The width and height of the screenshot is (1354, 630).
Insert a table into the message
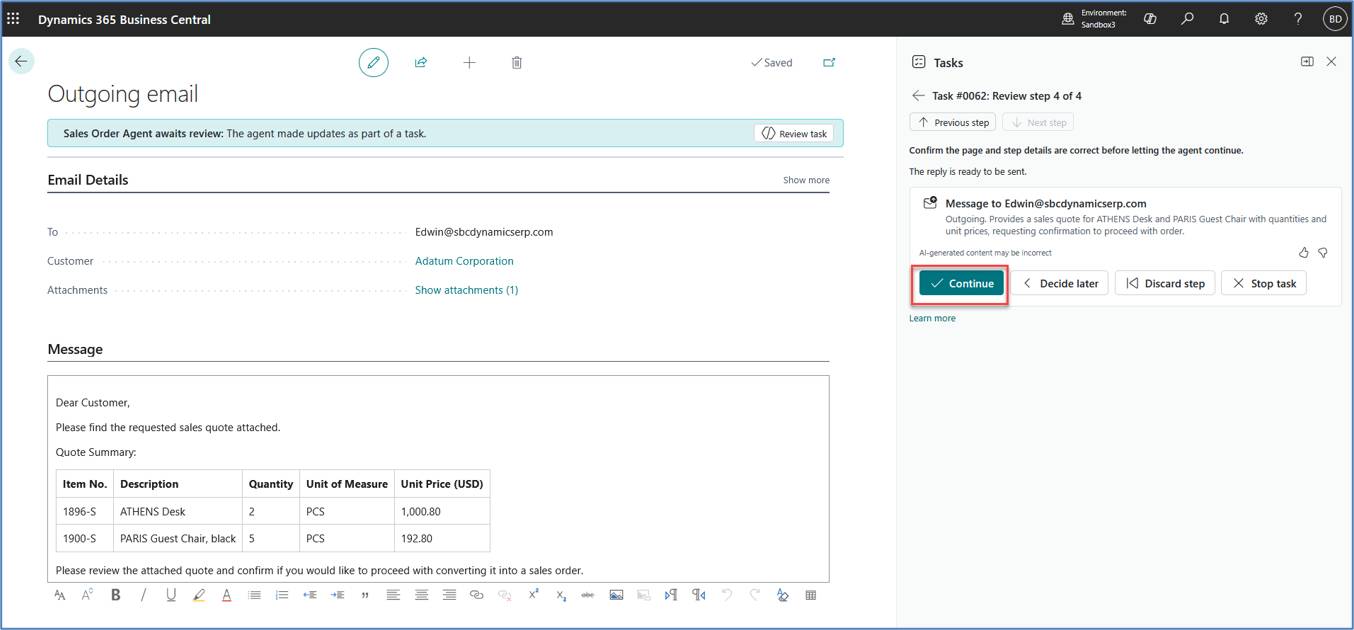[810, 595]
